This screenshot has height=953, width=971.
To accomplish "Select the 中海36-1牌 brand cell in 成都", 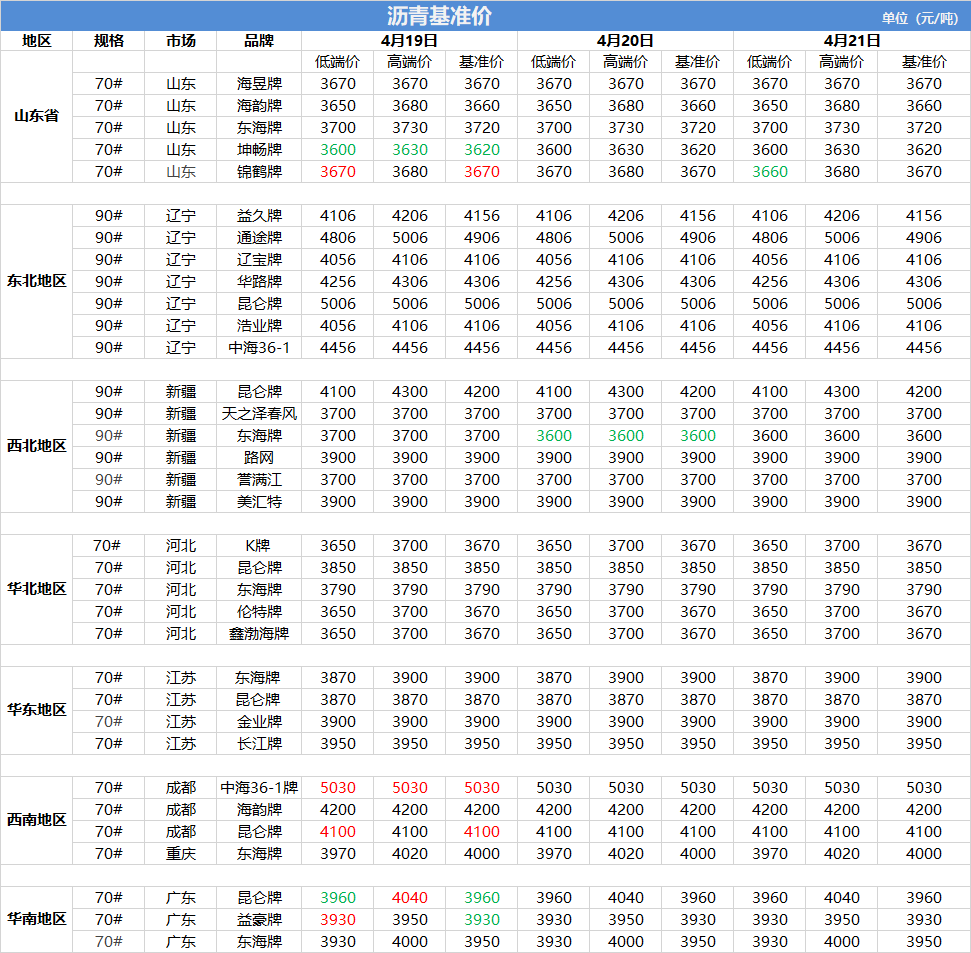I will tap(259, 788).
